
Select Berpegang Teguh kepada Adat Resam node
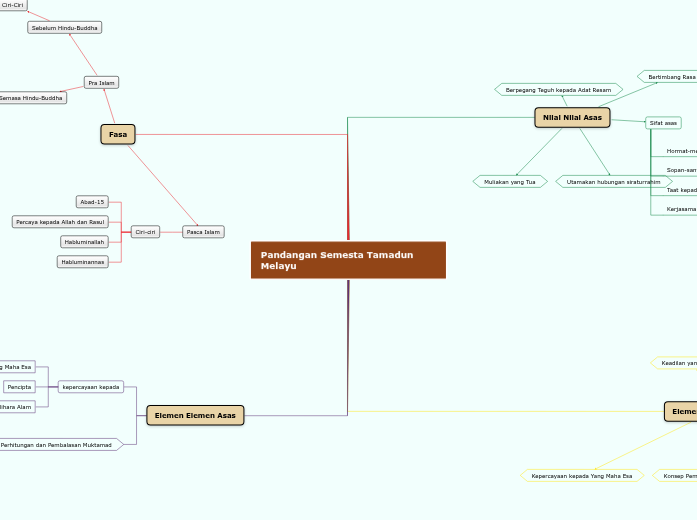click(x=558, y=90)
